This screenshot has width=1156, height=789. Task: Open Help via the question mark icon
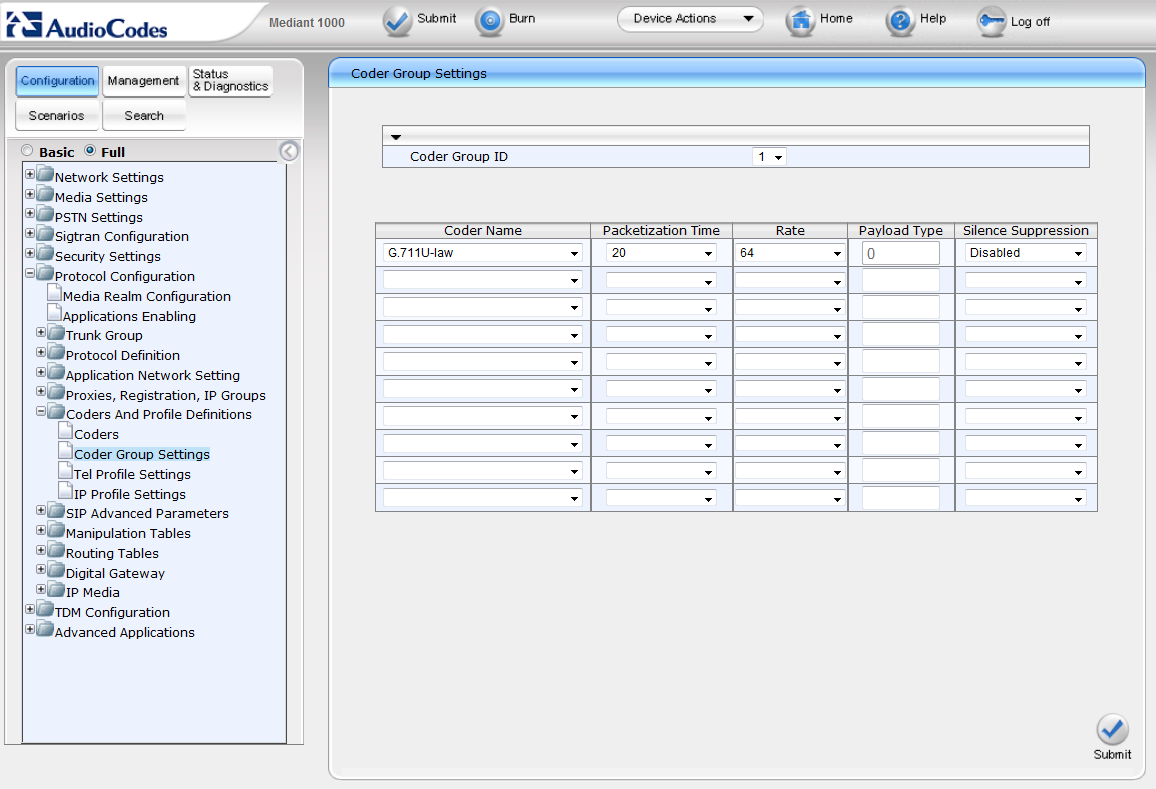(x=901, y=21)
